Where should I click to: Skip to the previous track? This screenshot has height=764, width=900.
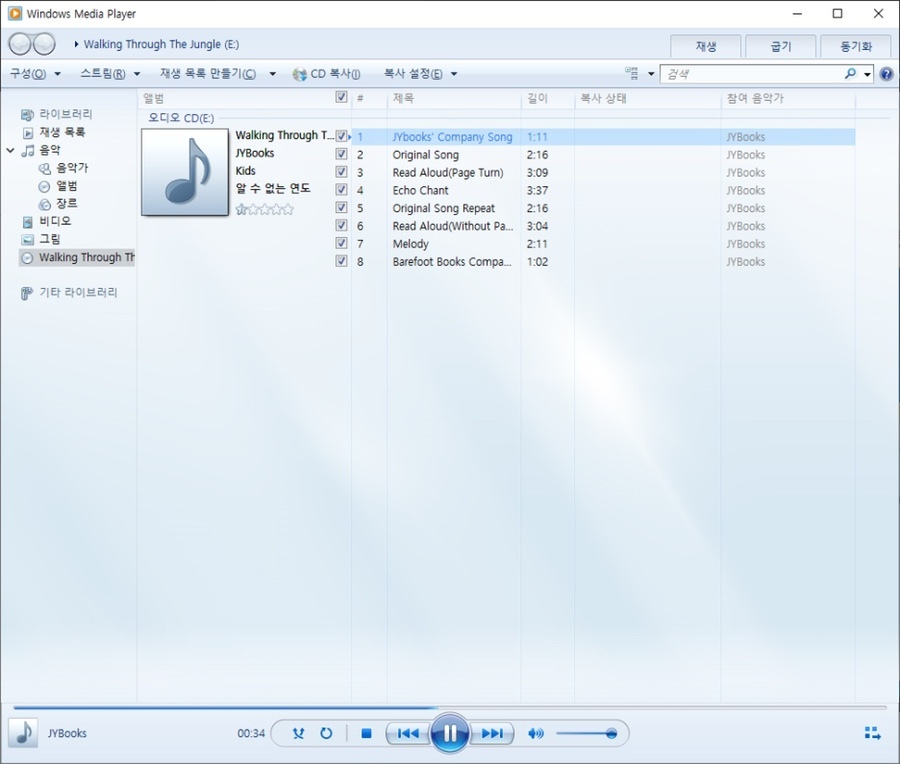pos(408,733)
